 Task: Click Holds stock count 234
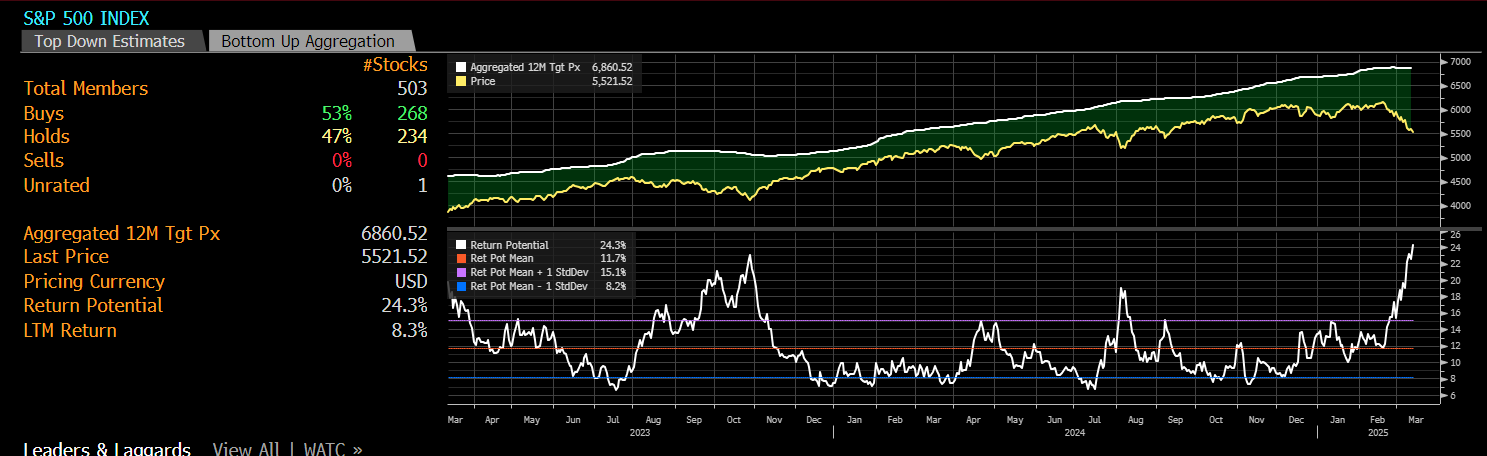(412, 137)
